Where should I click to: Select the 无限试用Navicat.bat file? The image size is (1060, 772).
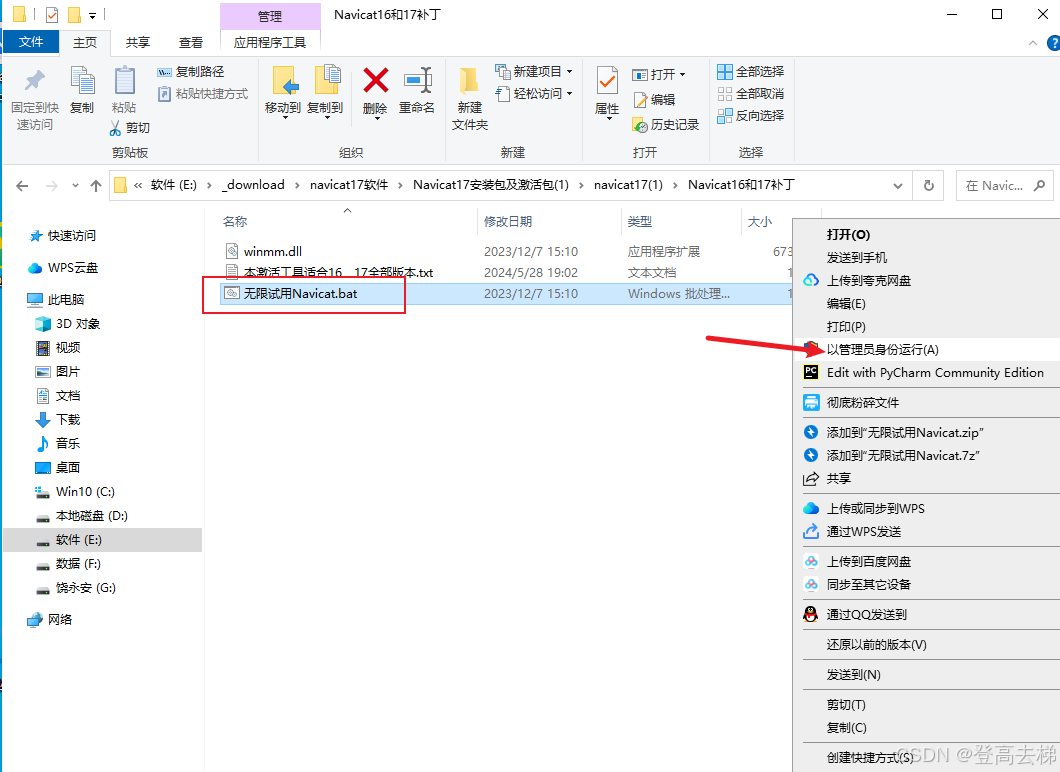(x=300, y=293)
